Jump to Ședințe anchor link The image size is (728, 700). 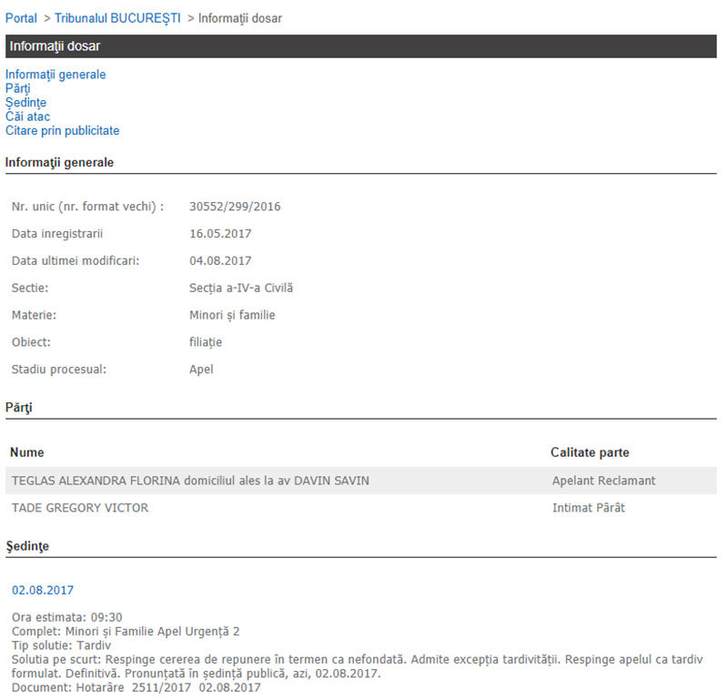26,102
